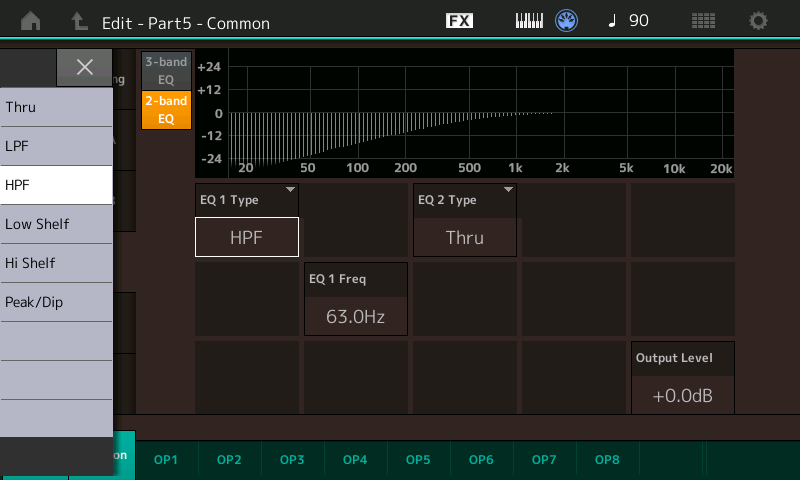This screenshot has height=480, width=800.
Task: Open the settings gear icon
Action: coord(759,21)
